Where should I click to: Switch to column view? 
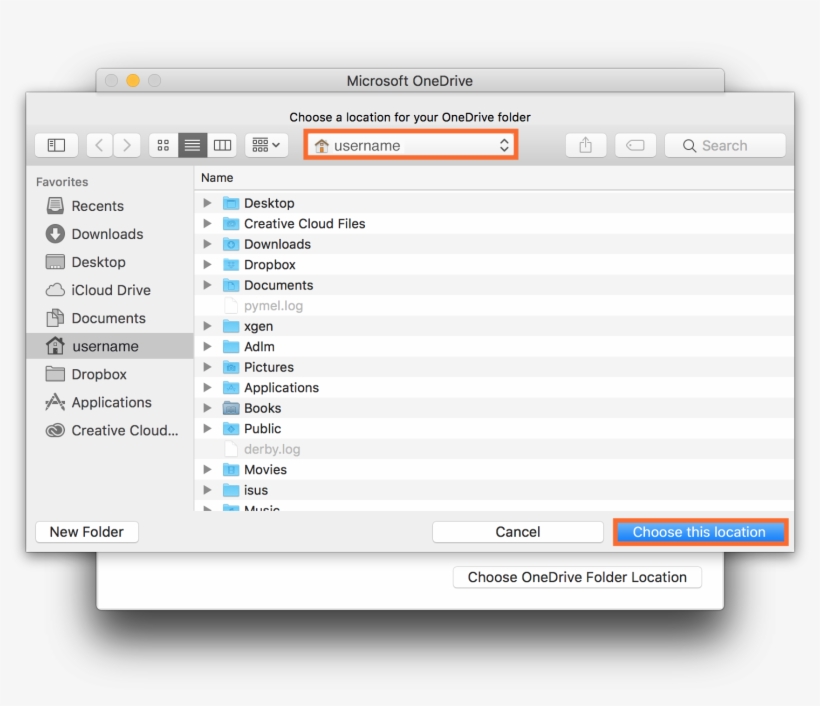(222, 144)
